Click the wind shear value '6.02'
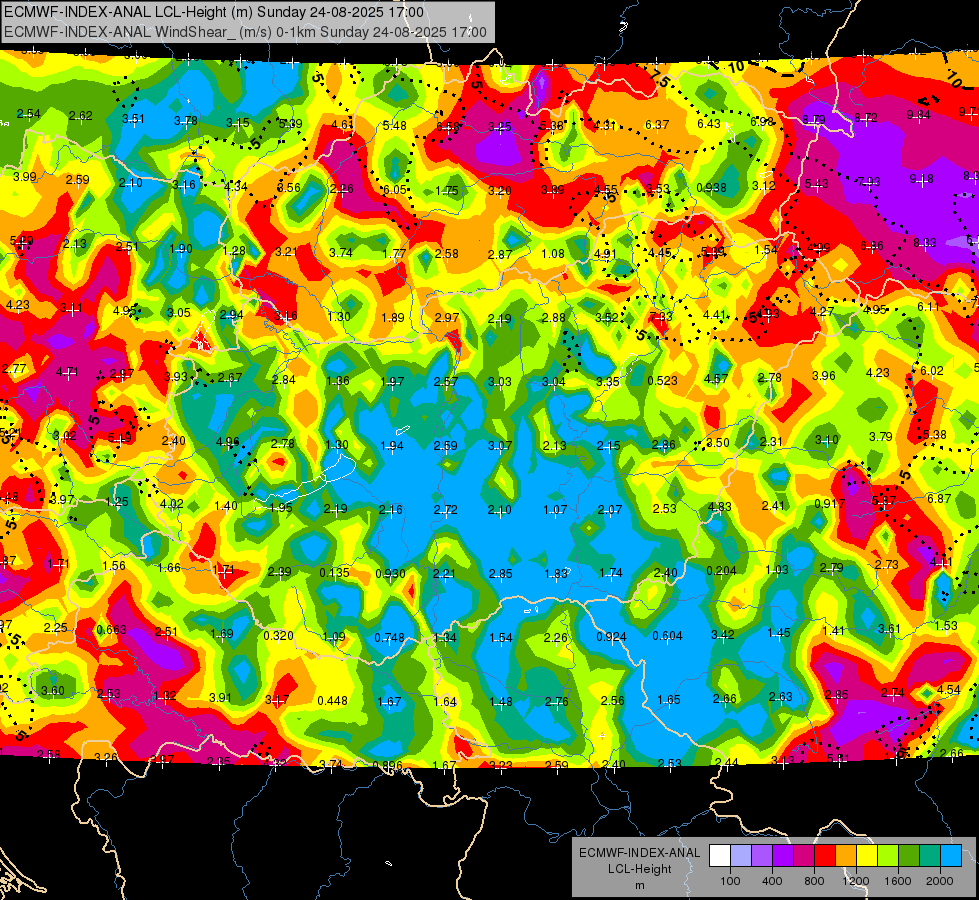 click(x=932, y=370)
